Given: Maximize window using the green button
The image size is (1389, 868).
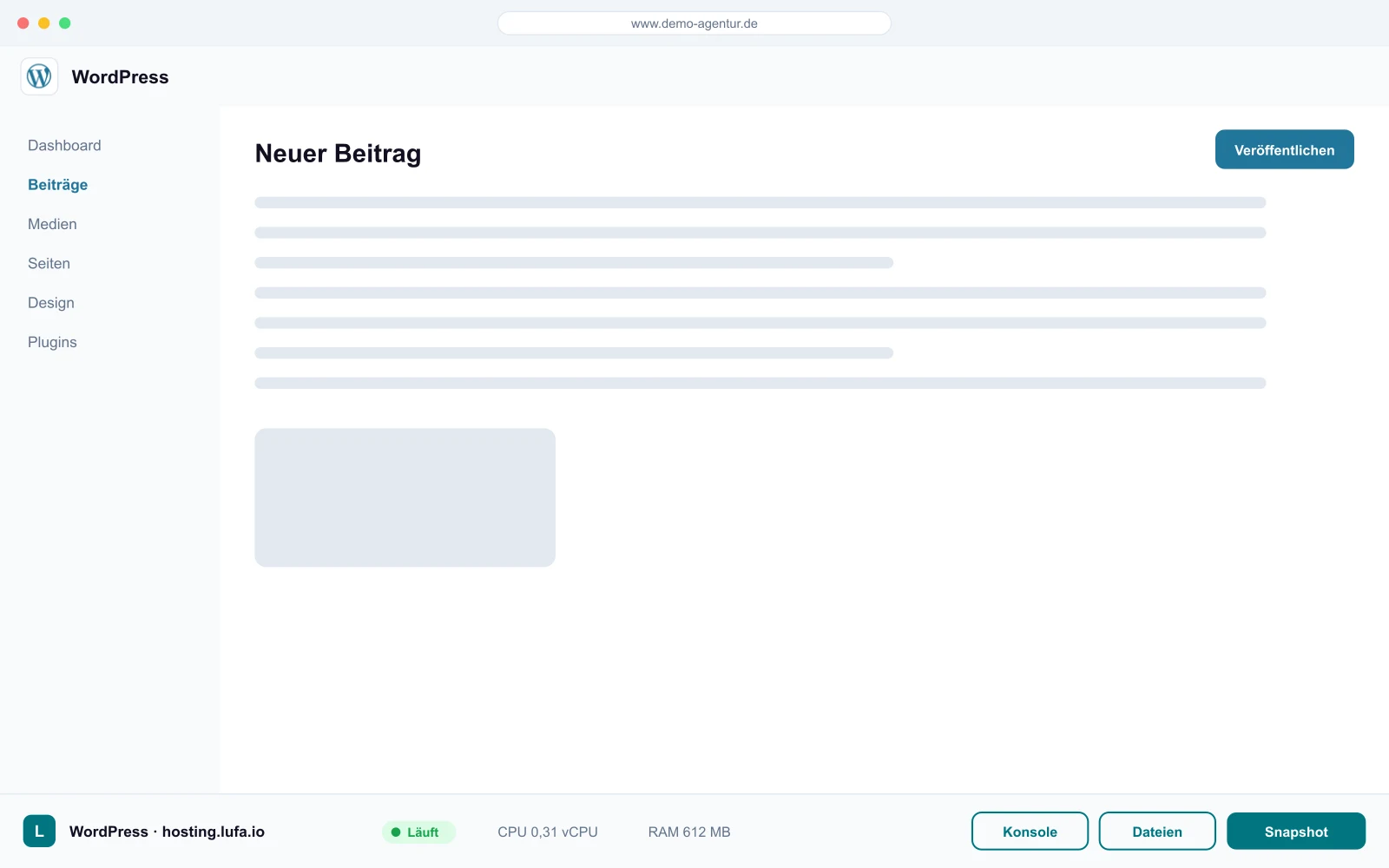Looking at the screenshot, I should 65,23.
